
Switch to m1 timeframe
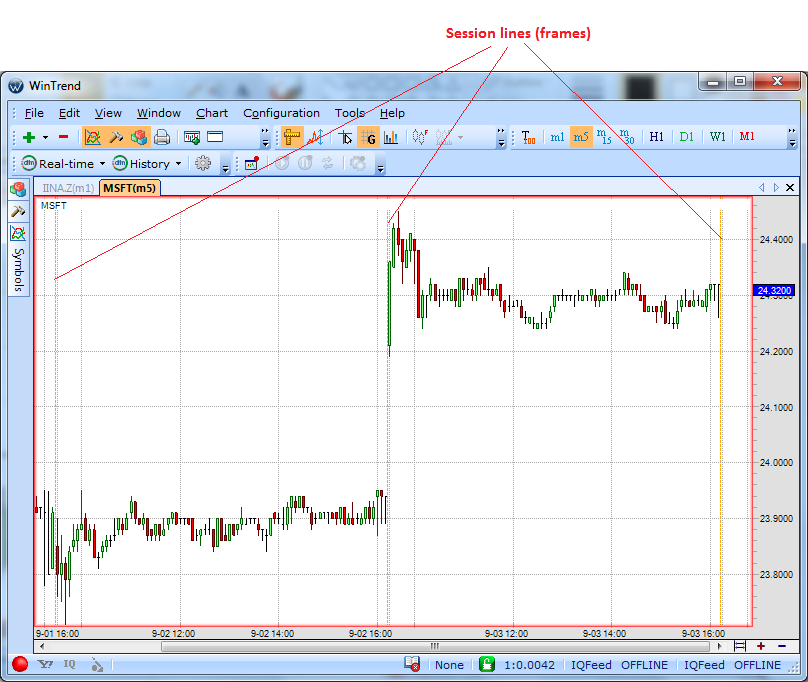click(557, 137)
